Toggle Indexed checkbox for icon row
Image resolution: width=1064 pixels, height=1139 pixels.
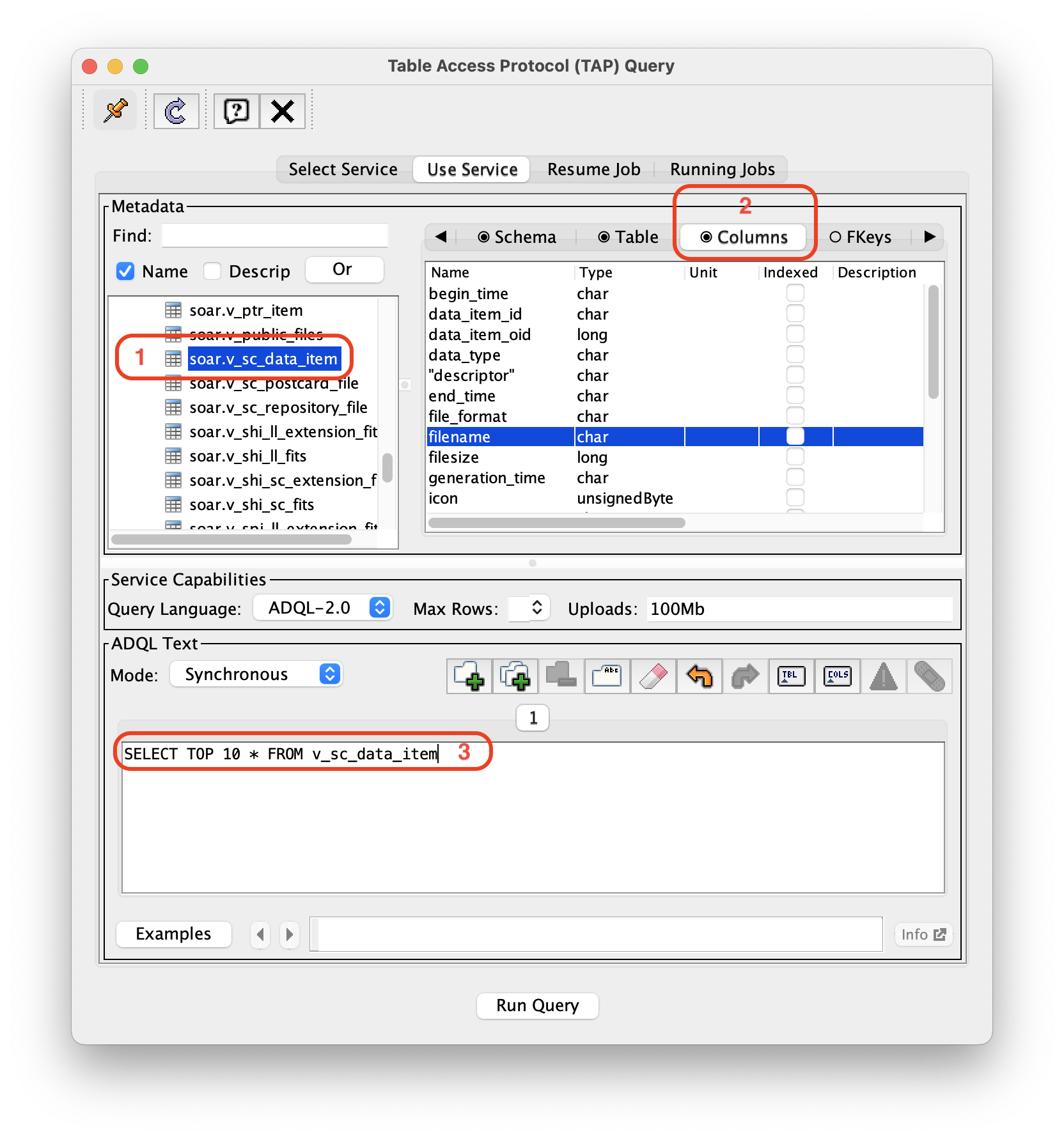(795, 498)
